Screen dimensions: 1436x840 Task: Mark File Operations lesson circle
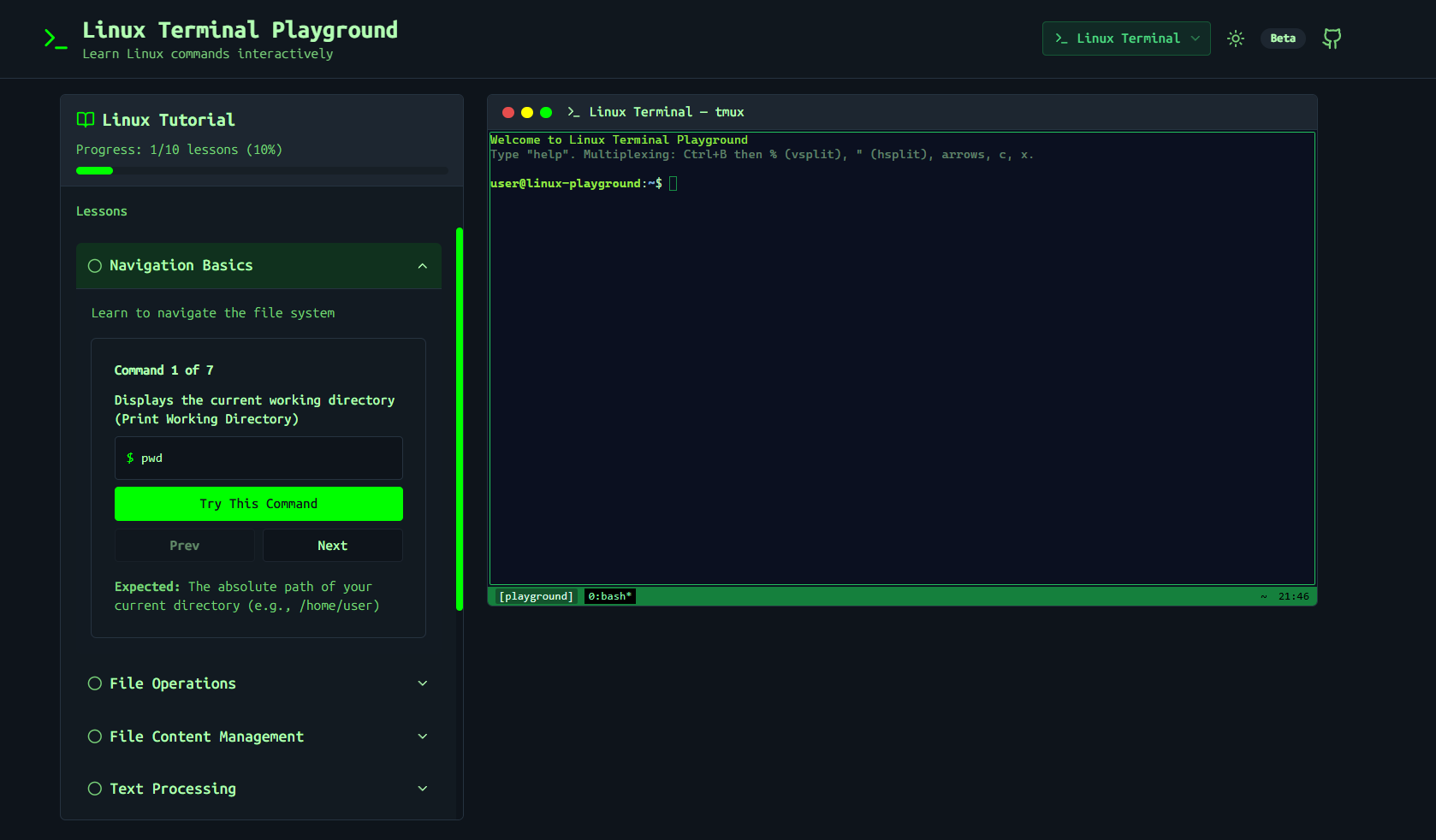[95, 683]
